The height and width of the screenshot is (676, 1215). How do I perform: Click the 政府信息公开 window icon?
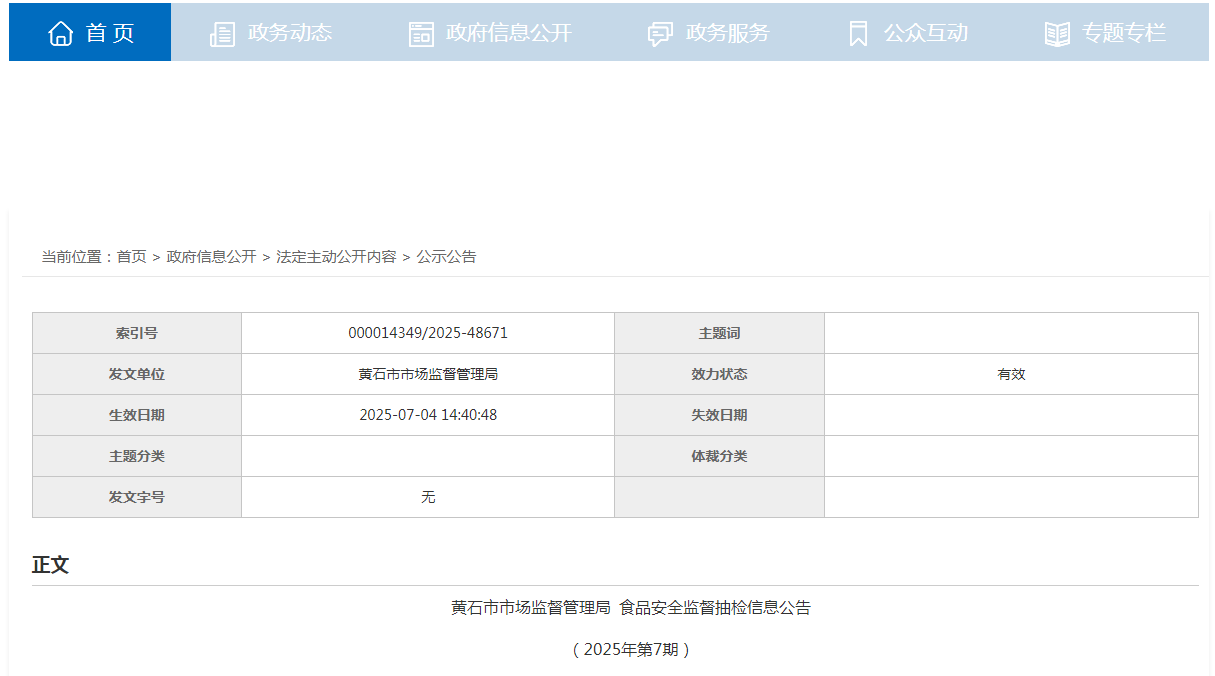point(421,33)
